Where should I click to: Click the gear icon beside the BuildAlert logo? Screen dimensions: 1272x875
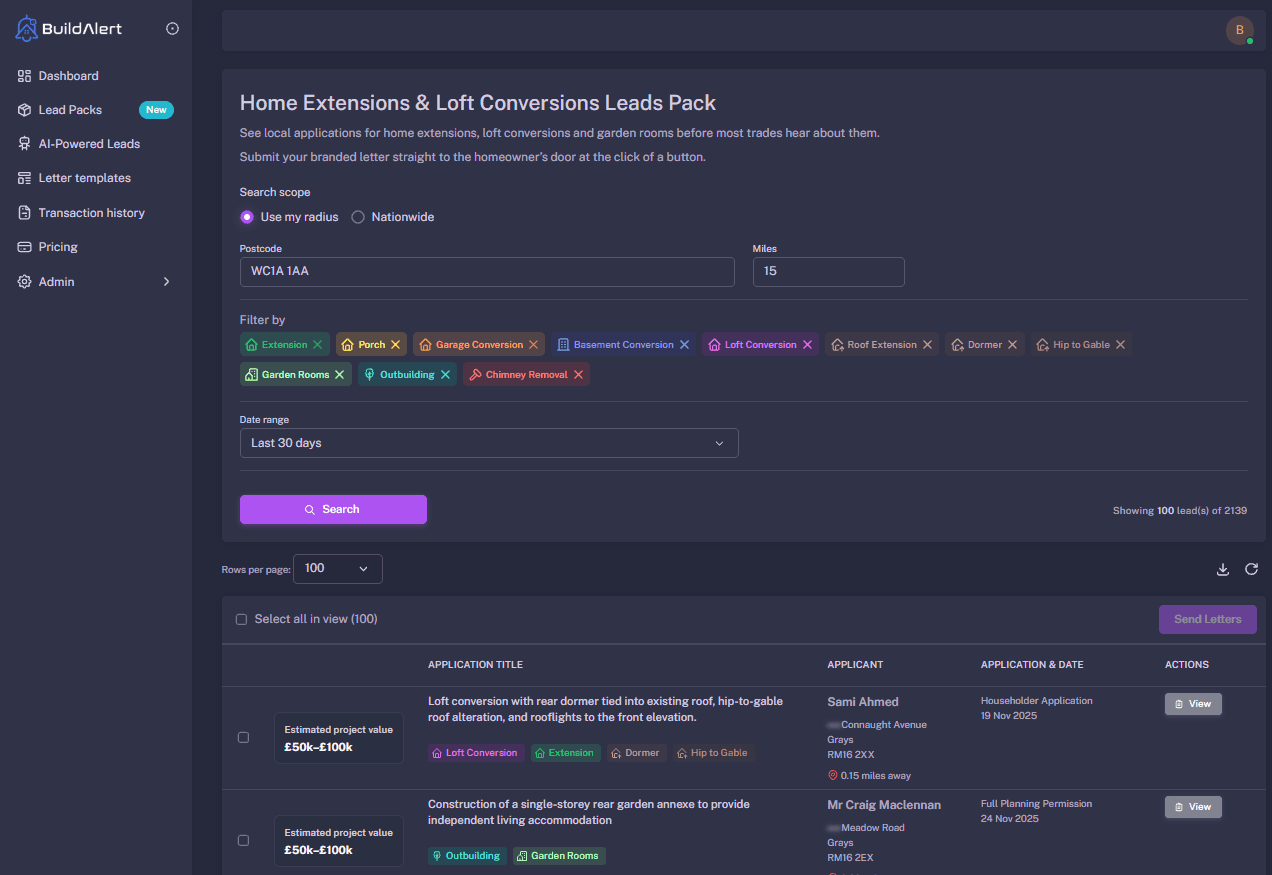click(x=172, y=28)
